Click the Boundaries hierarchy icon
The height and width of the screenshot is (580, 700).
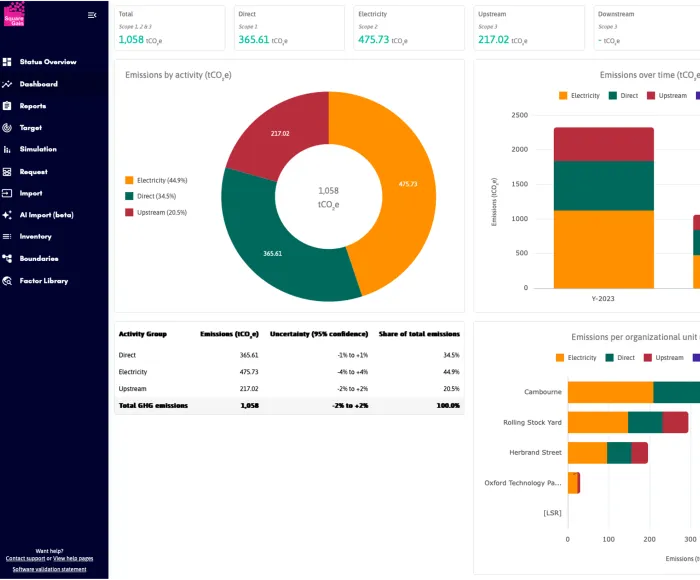coord(7,259)
